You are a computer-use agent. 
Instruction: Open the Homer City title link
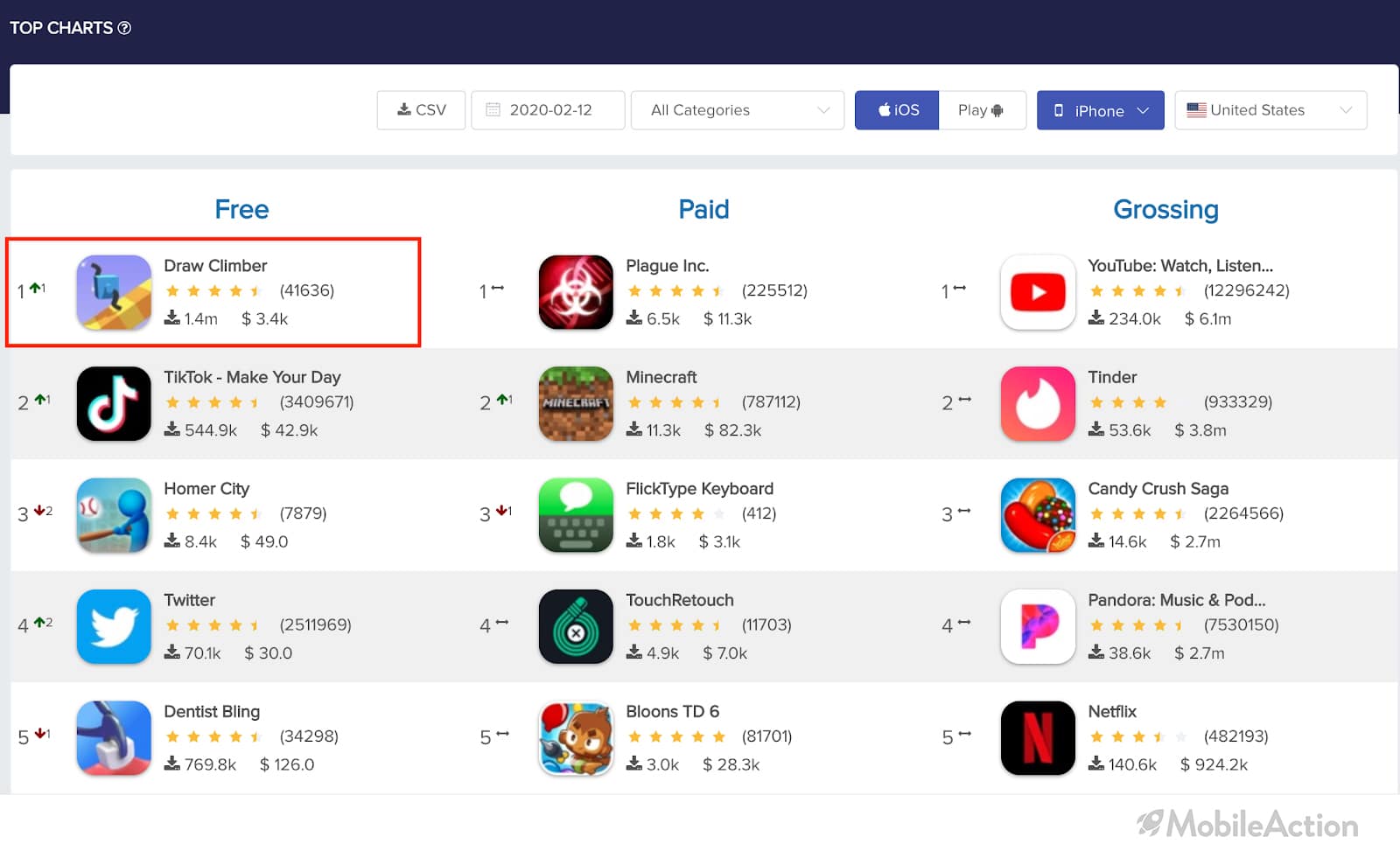pyautogui.click(x=206, y=489)
